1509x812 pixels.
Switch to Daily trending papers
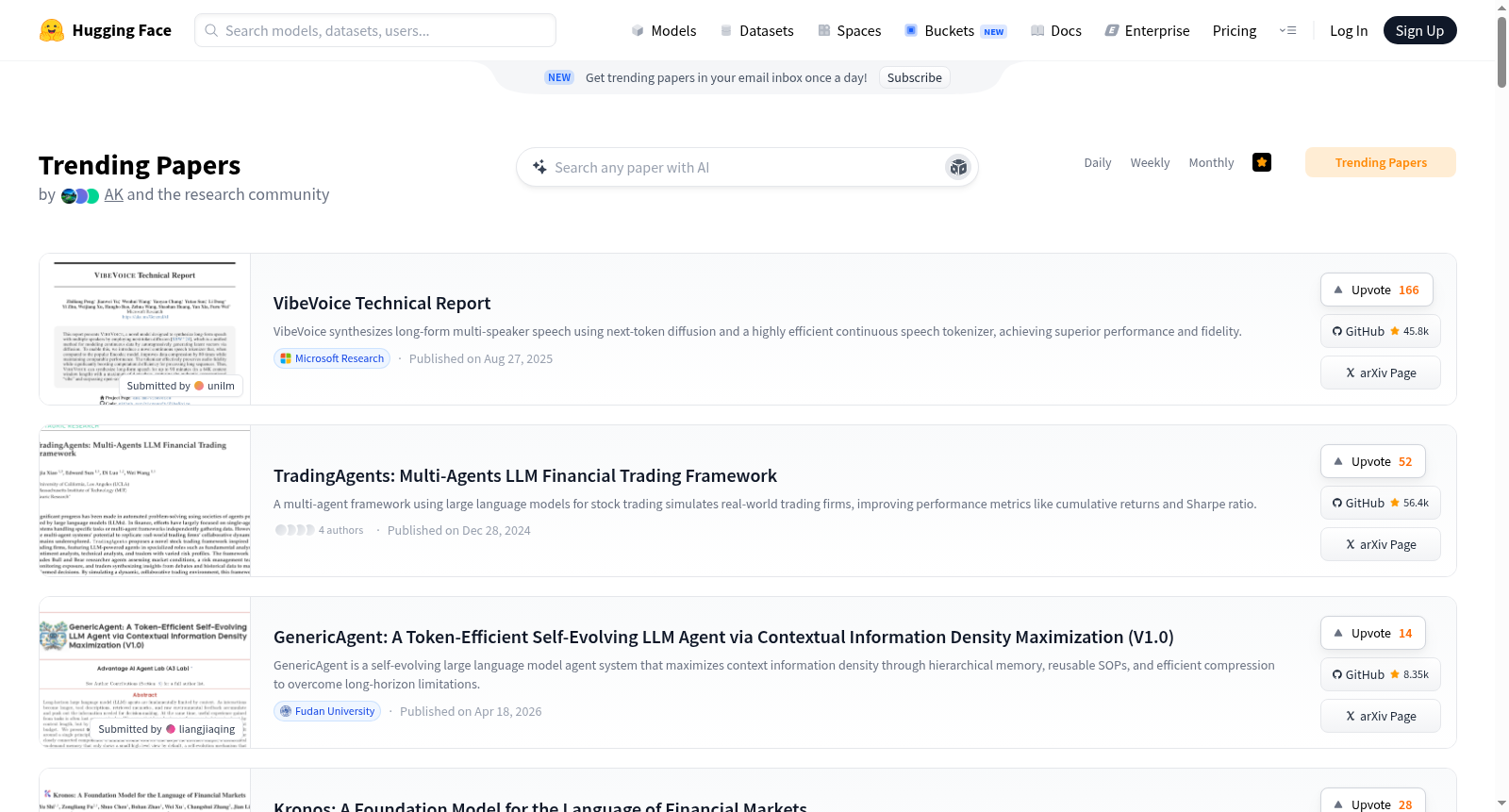click(x=1098, y=162)
